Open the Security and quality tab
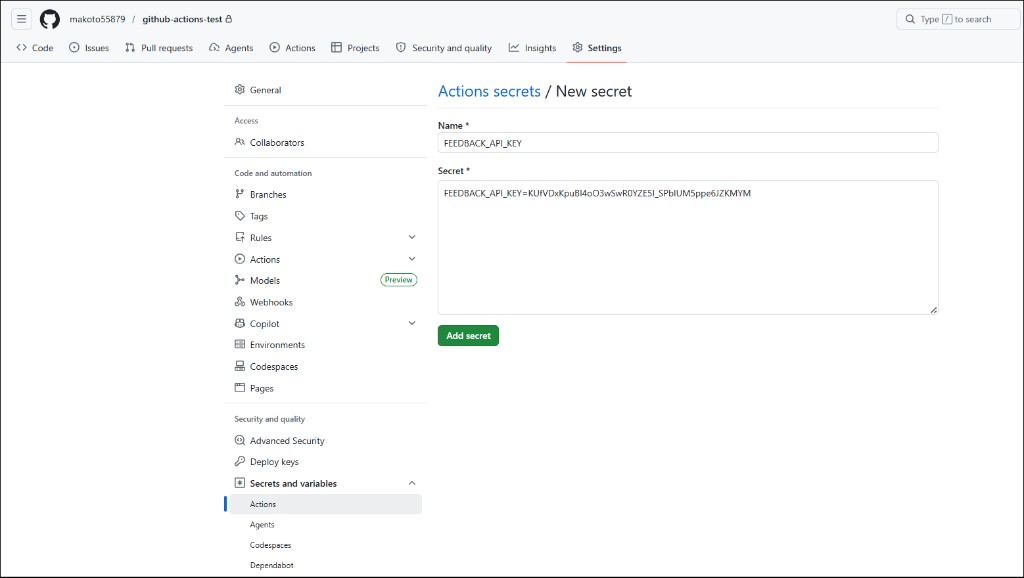 pyautogui.click(x=443, y=48)
